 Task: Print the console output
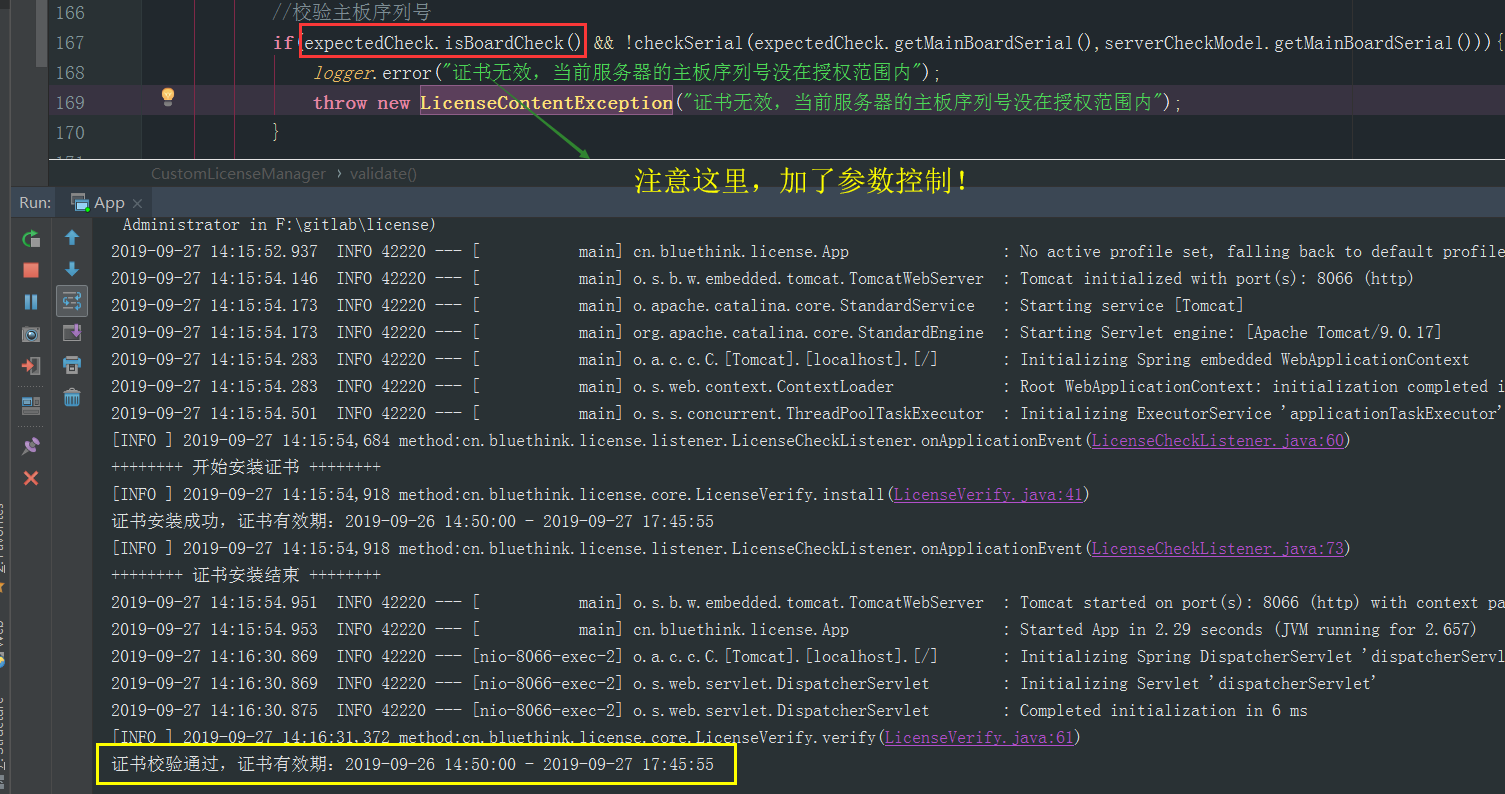click(x=72, y=365)
